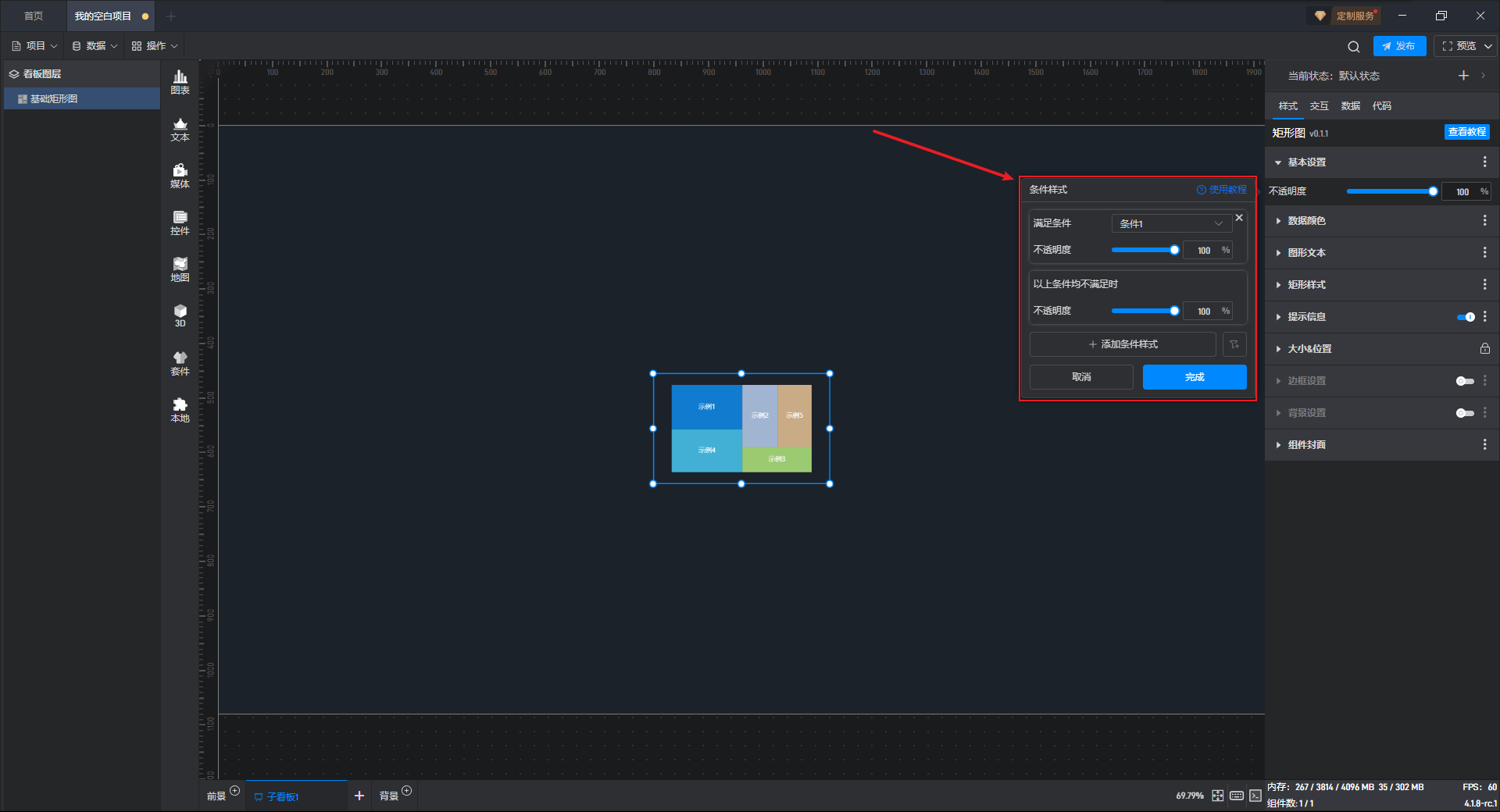Image resolution: width=1500 pixels, height=812 pixels.
Task: Expand the 矩形样式 section
Action: point(1306,285)
